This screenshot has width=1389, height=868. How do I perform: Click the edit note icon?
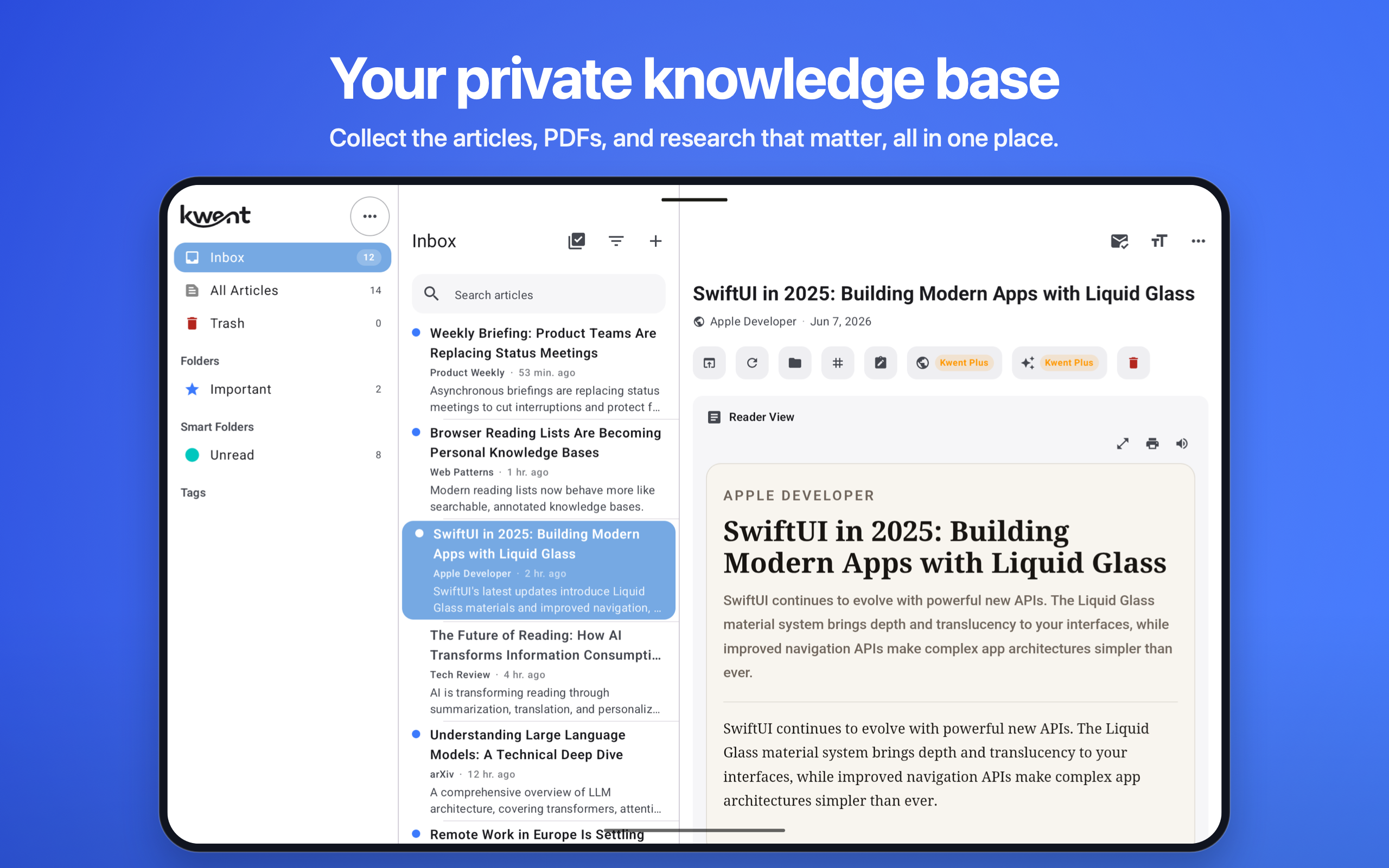click(881, 363)
